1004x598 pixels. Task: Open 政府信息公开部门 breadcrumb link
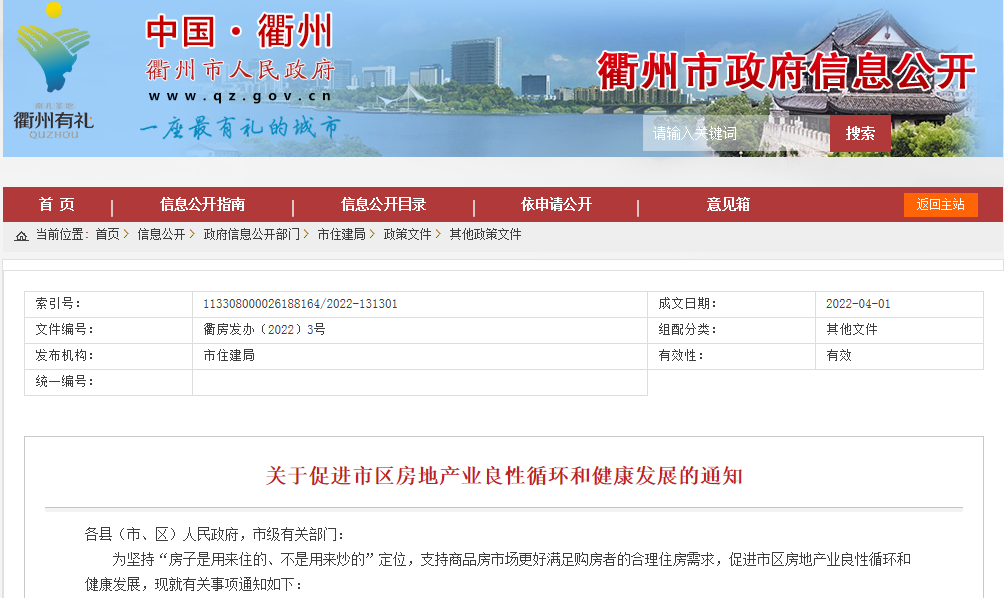click(251, 234)
